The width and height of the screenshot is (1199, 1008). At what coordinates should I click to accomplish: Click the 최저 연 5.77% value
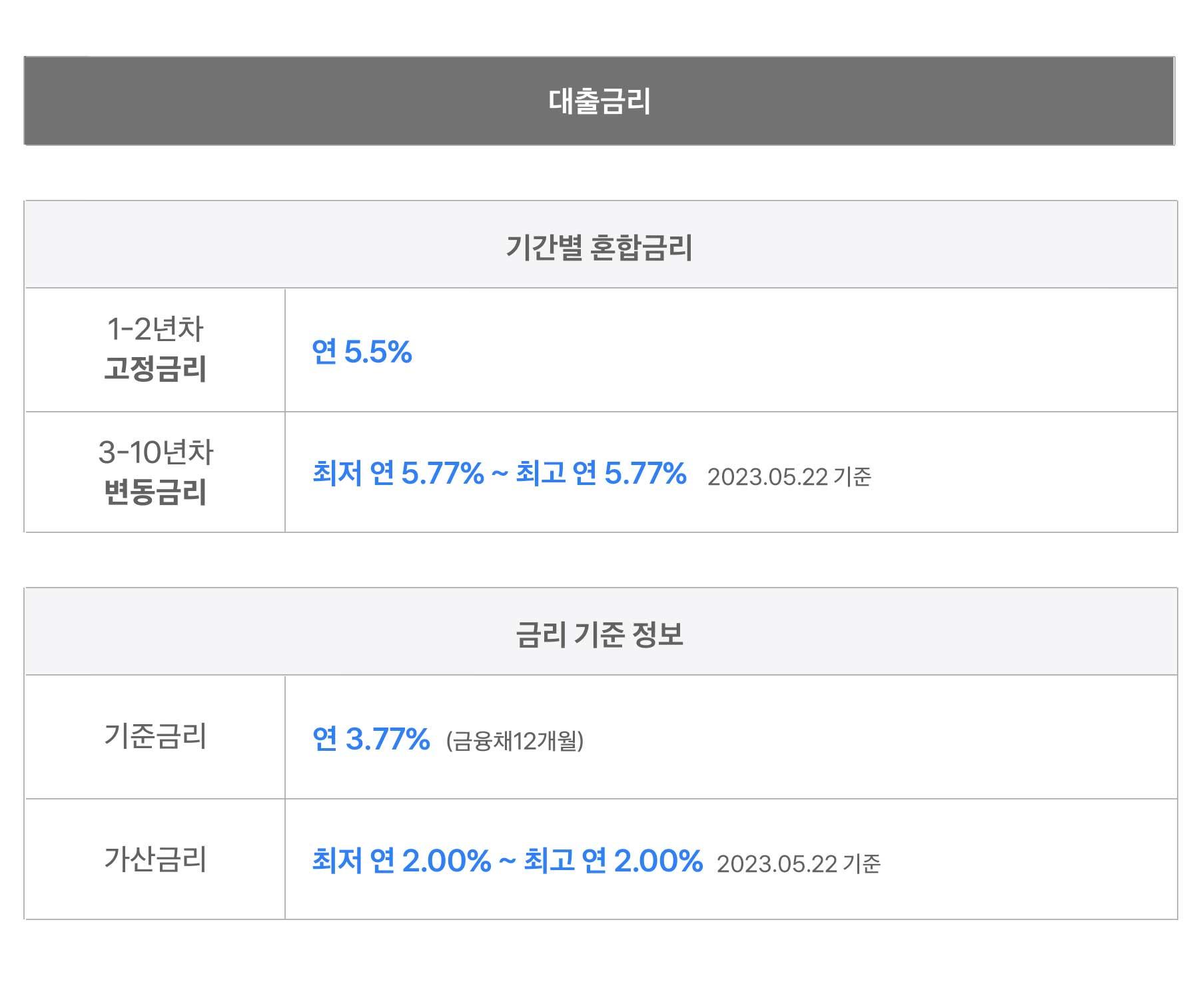point(398,474)
